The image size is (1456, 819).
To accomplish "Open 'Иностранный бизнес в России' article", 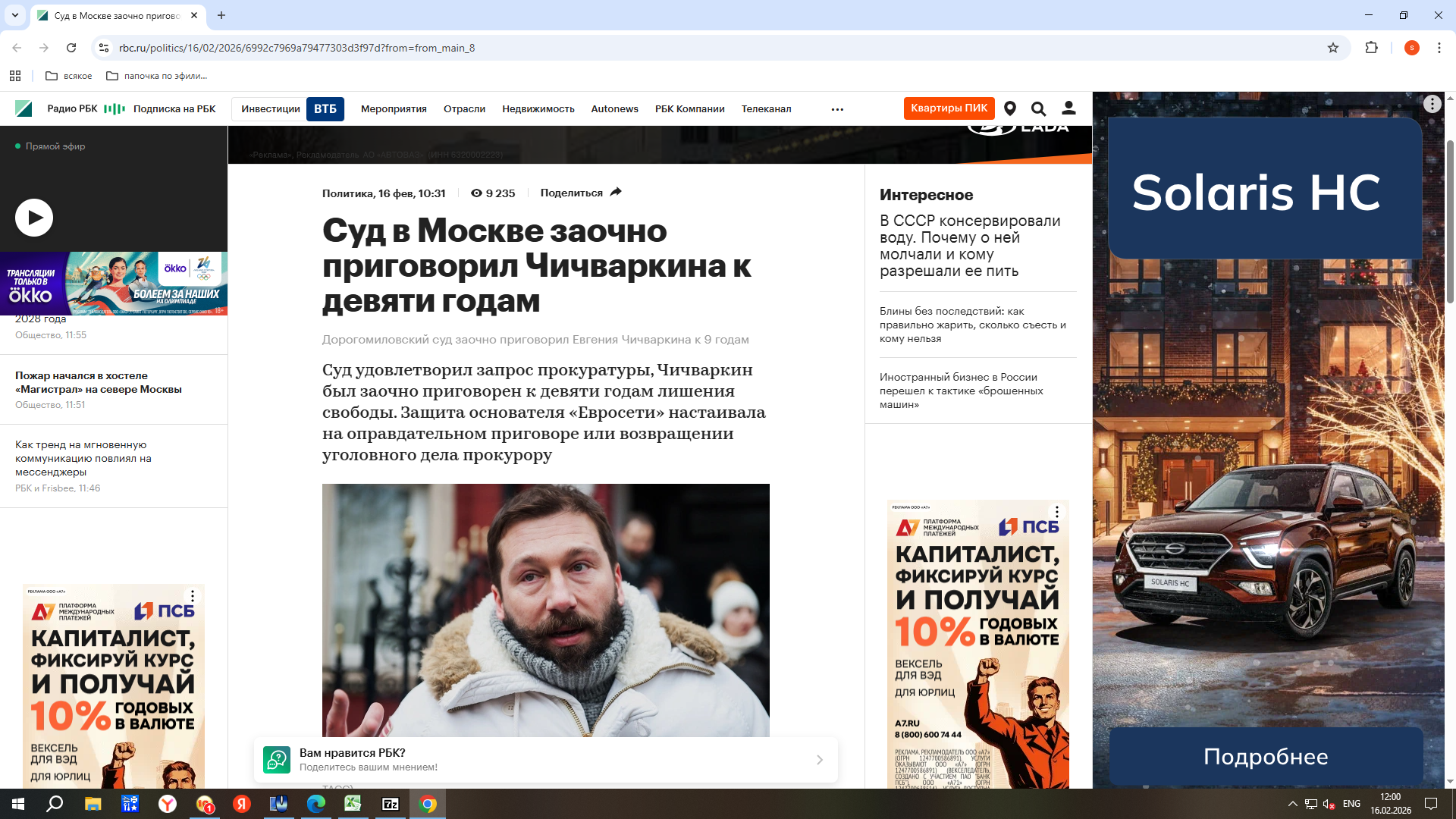I will tap(962, 391).
